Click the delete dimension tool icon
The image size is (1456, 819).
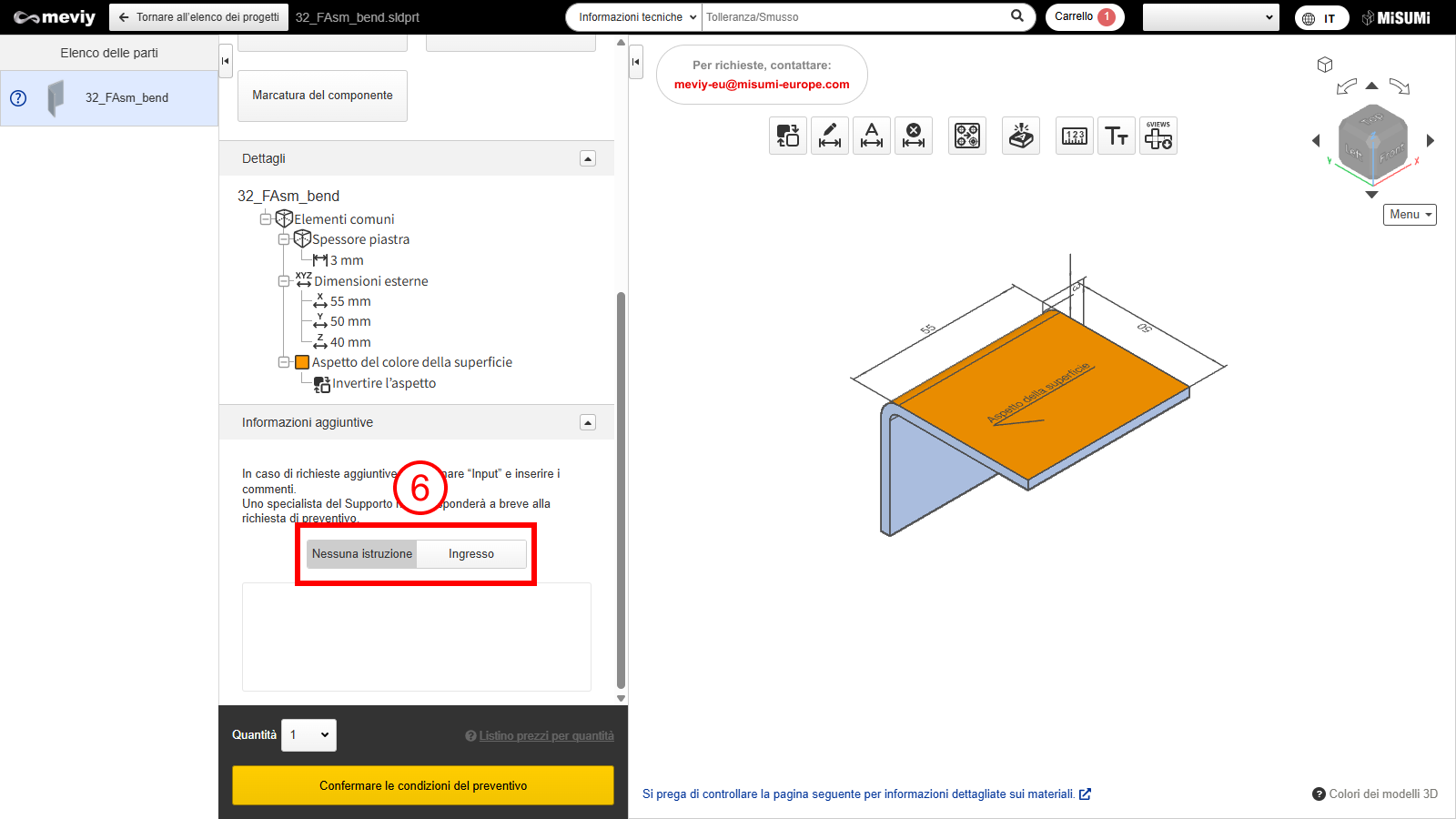(914, 136)
